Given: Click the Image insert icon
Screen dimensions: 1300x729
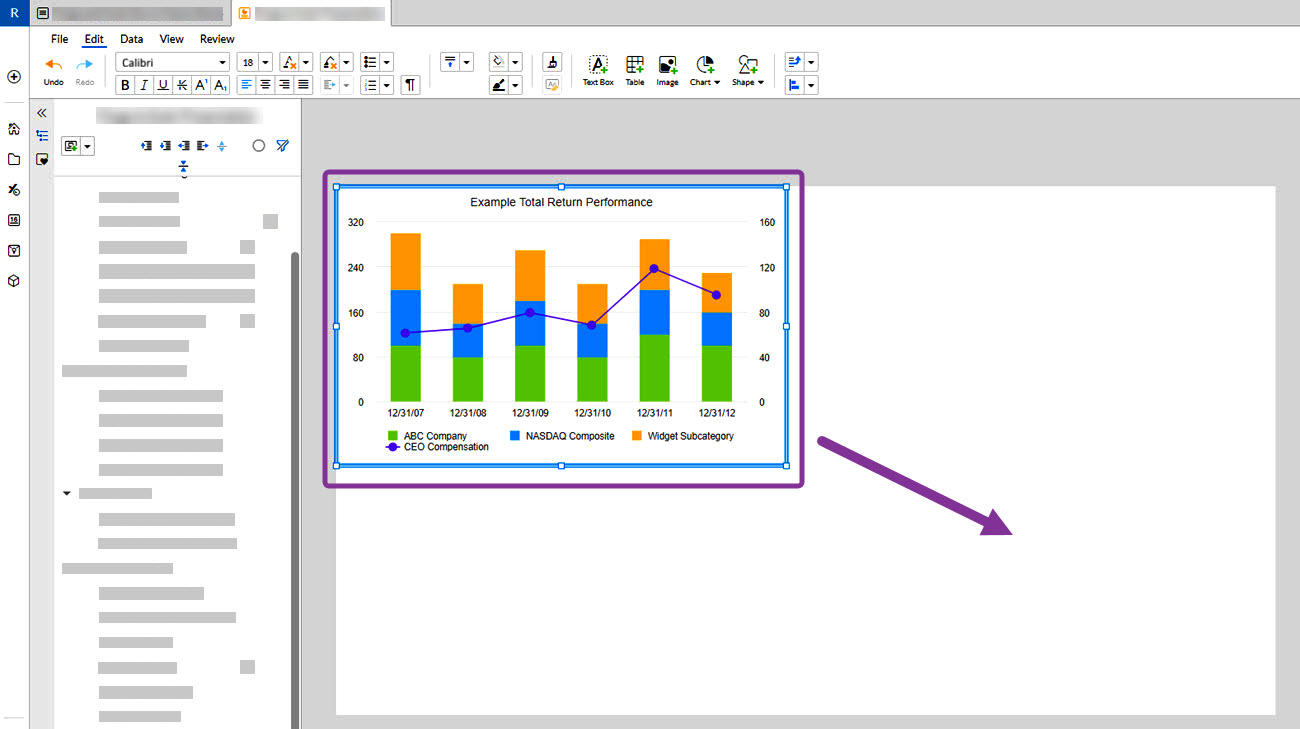Looking at the screenshot, I should pyautogui.click(x=668, y=70).
